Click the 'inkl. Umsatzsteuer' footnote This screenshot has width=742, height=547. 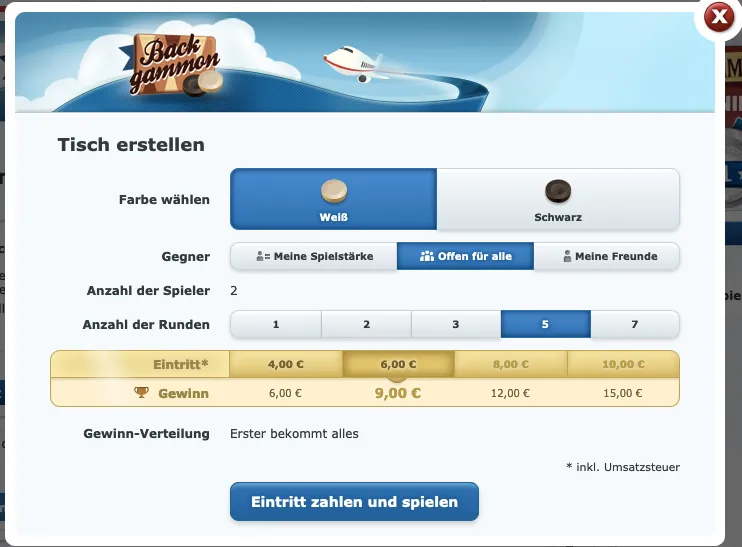point(623,467)
